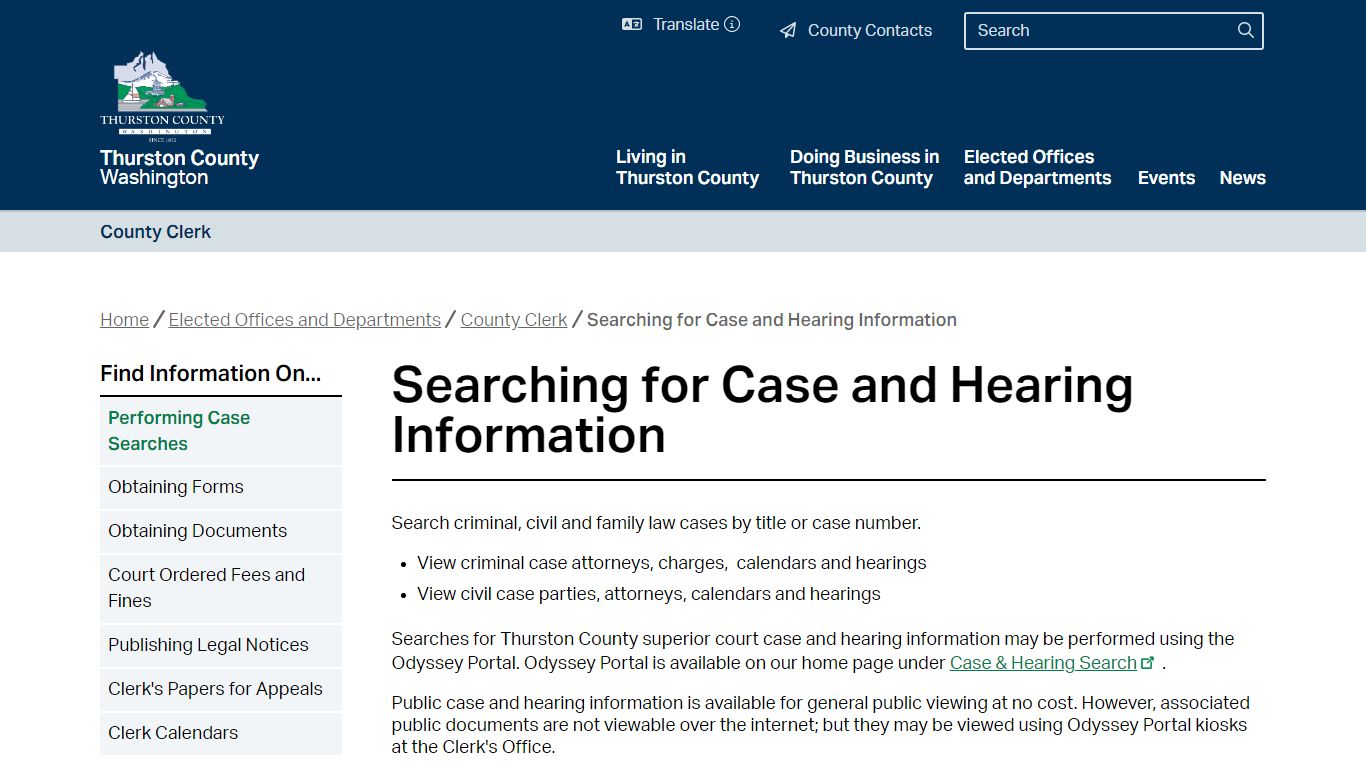Open Court Ordered Fees and Fines item
Viewport: 1366px width, 768px height.
(x=221, y=588)
